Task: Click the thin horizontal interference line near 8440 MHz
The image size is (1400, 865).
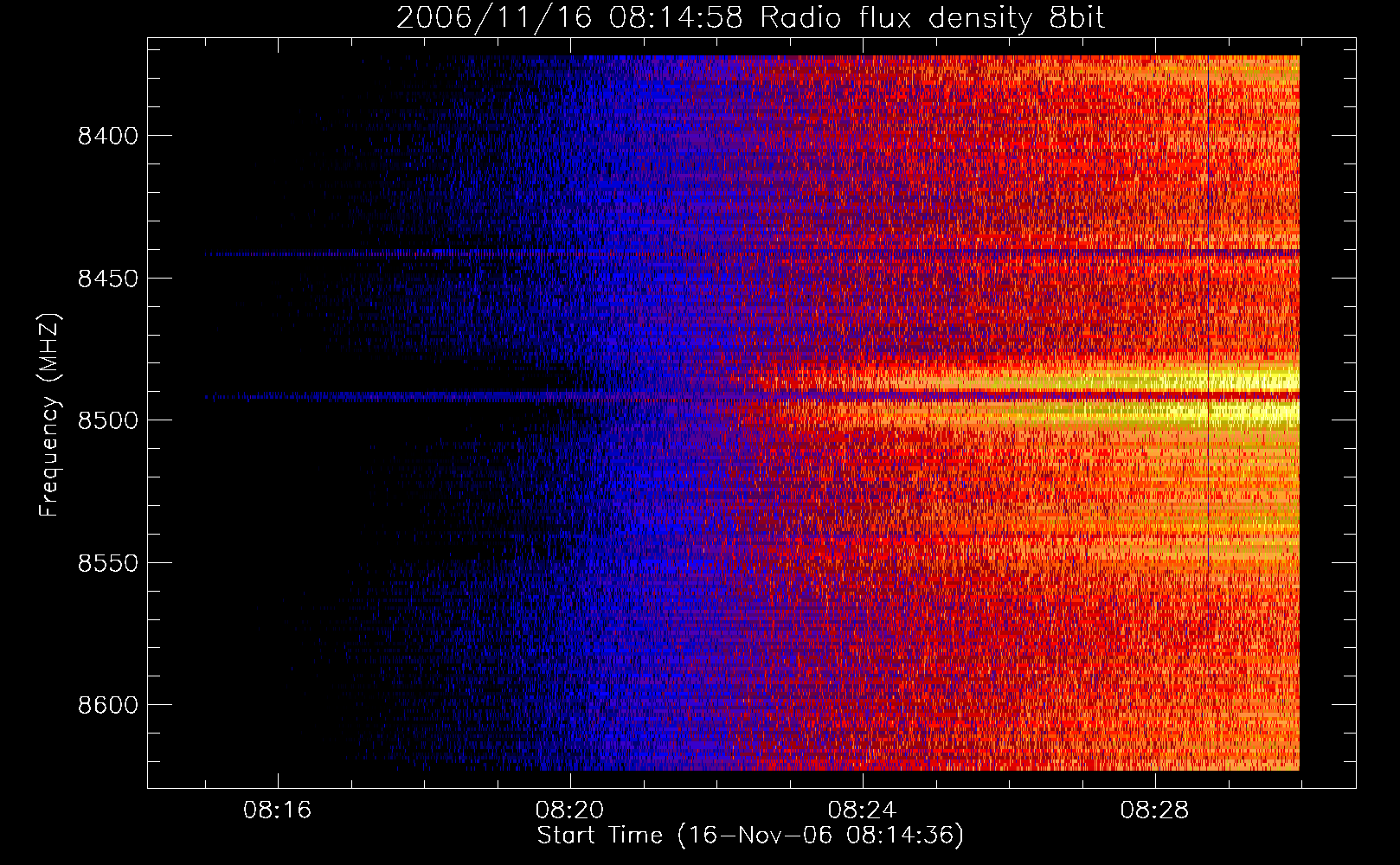Action: coord(753,253)
